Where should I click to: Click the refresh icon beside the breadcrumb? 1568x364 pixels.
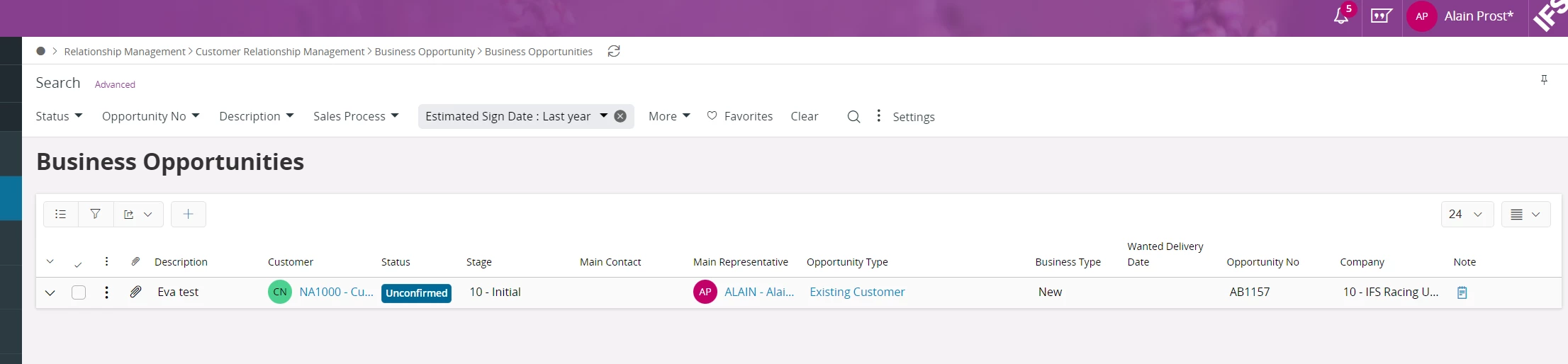point(614,51)
